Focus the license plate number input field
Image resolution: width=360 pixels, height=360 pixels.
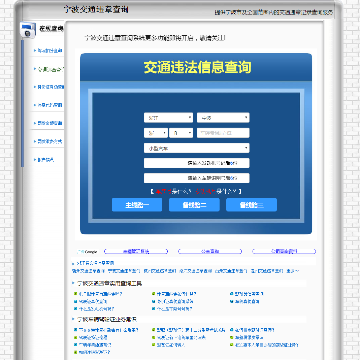(223, 133)
